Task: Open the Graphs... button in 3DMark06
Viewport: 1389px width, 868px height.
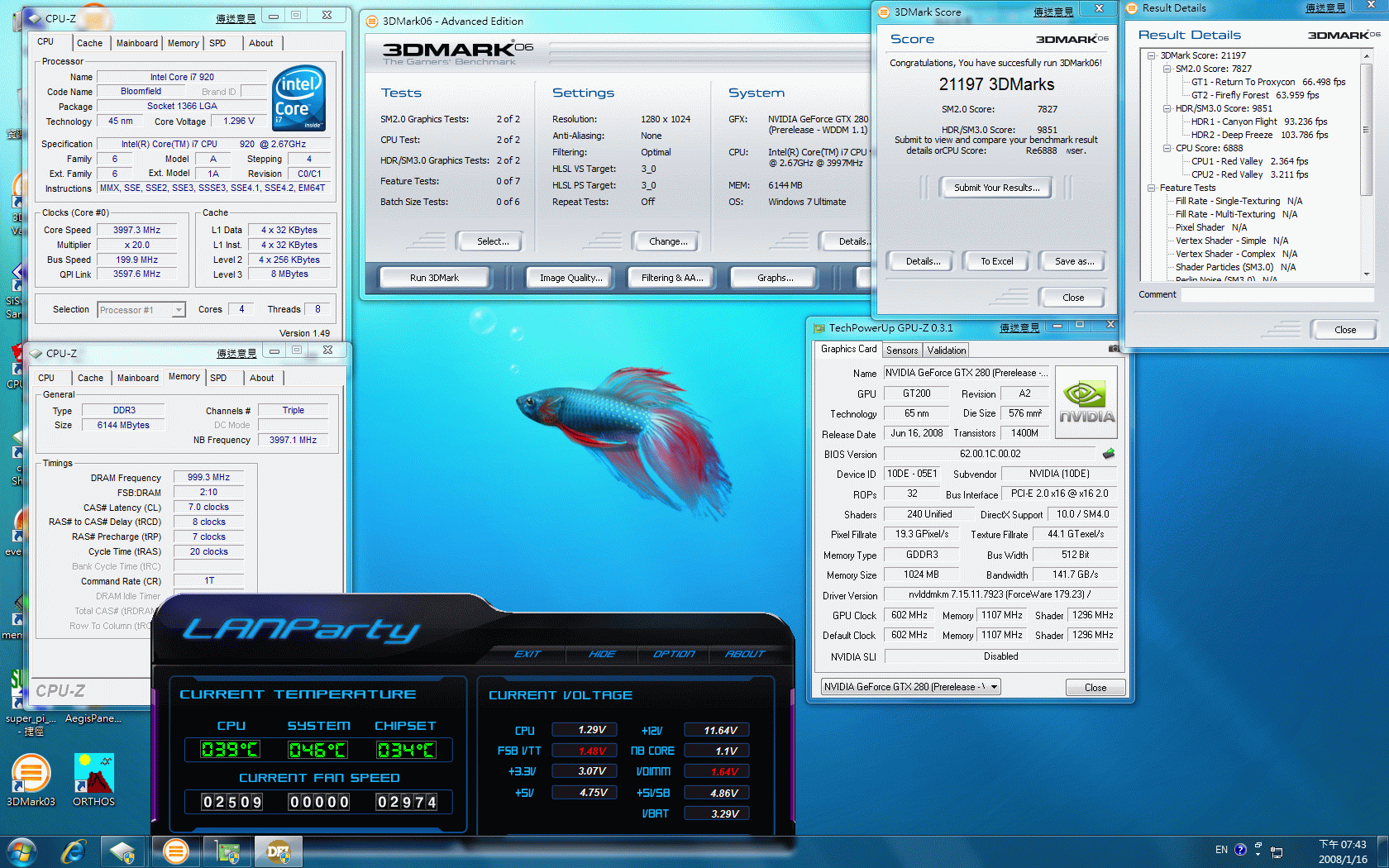Action: click(775, 278)
